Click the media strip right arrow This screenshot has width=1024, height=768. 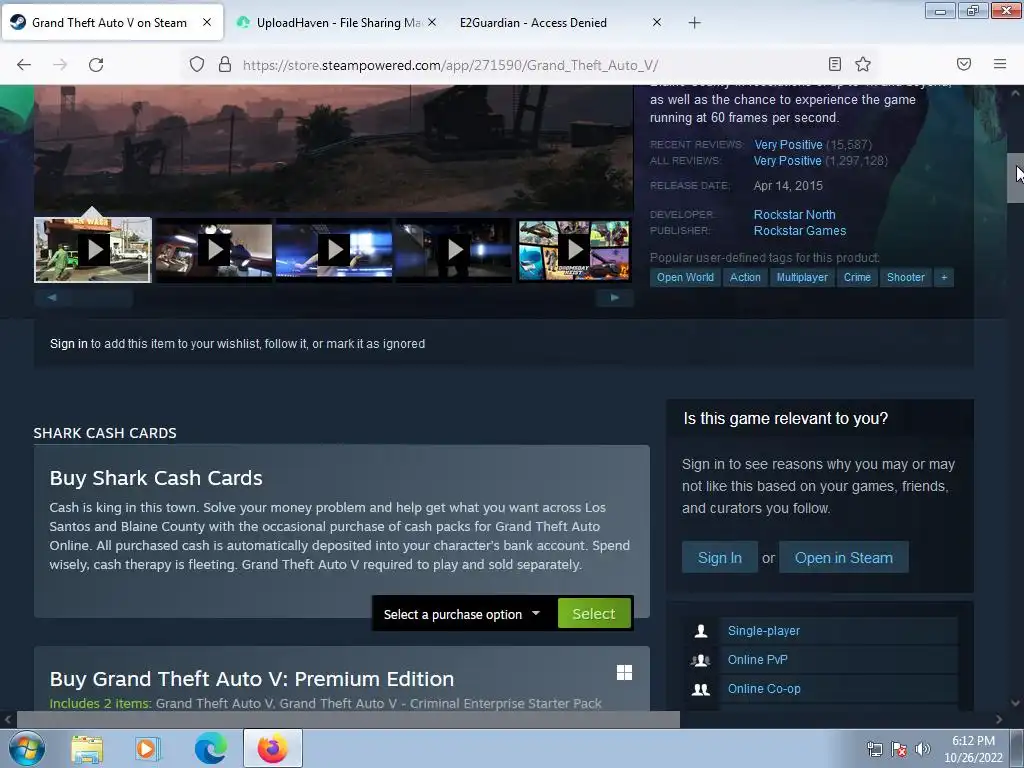pyautogui.click(x=615, y=298)
